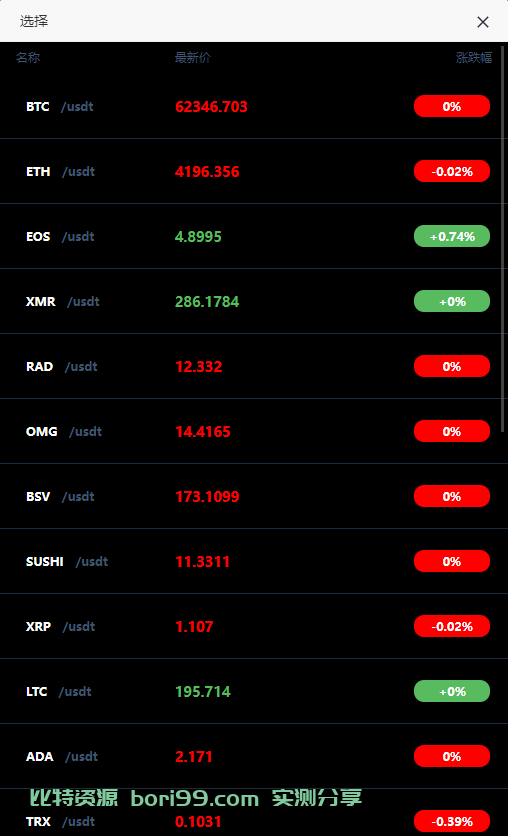Image resolution: width=508 pixels, height=836 pixels.
Task: Click the 涨跌幅 column header
Action: [x=473, y=58]
